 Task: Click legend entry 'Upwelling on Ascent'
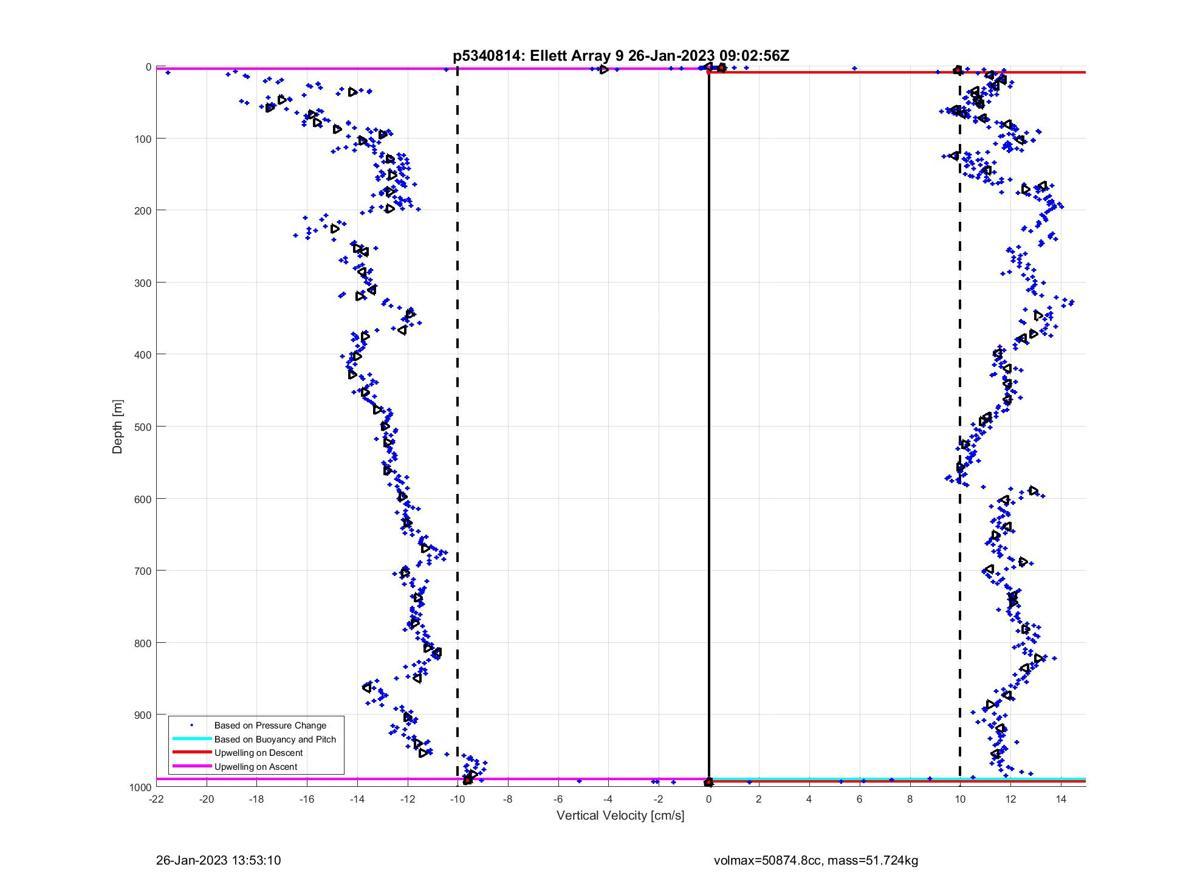pos(255,767)
